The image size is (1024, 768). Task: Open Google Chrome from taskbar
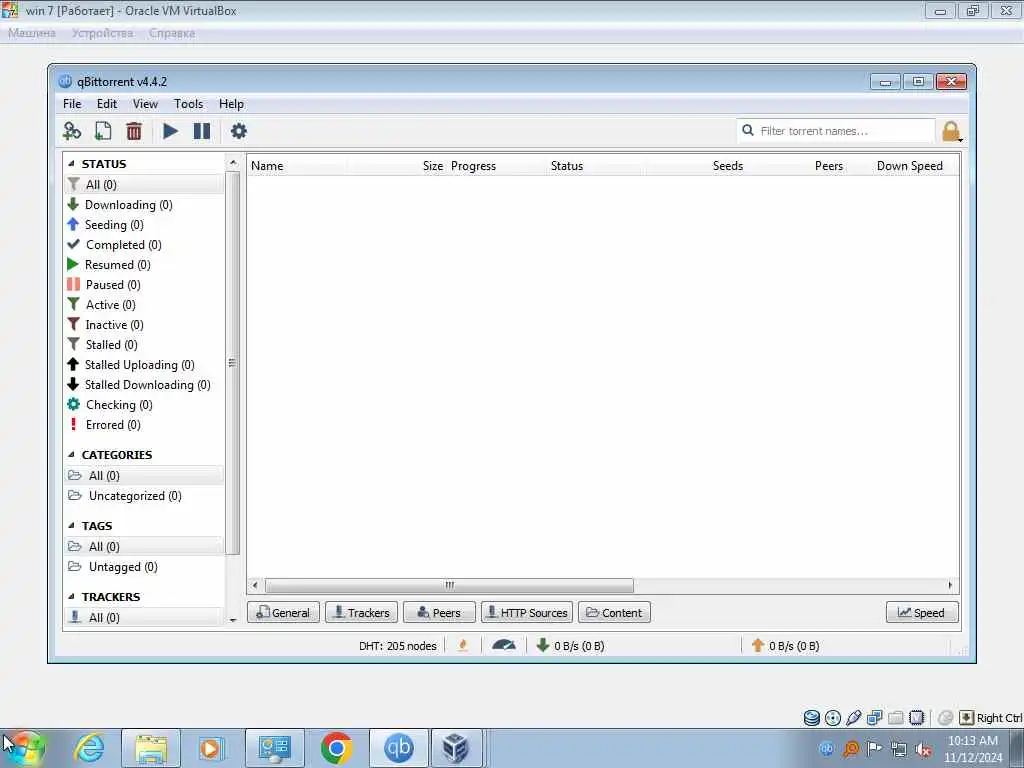[337, 748]
